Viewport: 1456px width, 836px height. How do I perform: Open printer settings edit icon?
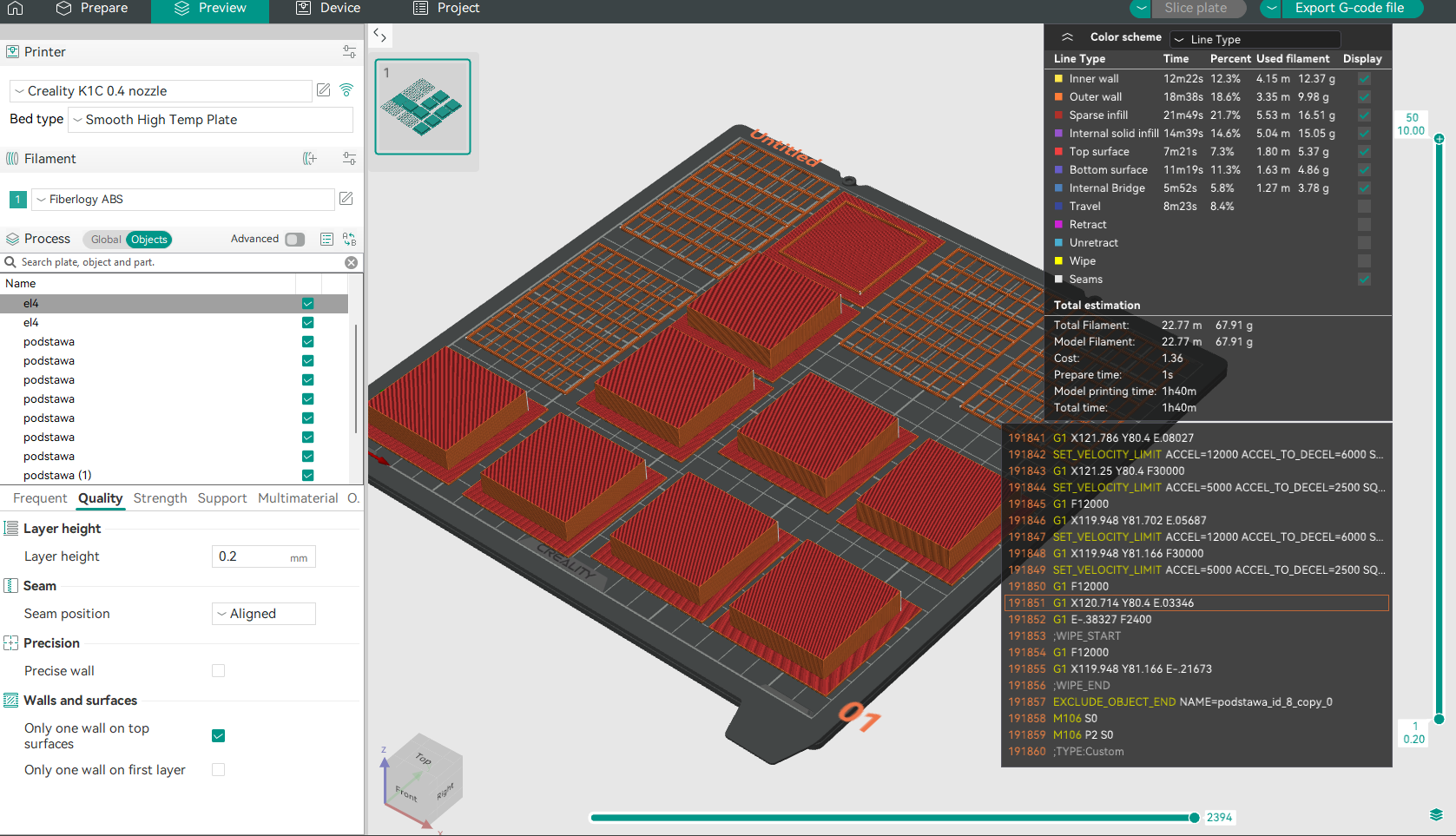tap(323, 90)
